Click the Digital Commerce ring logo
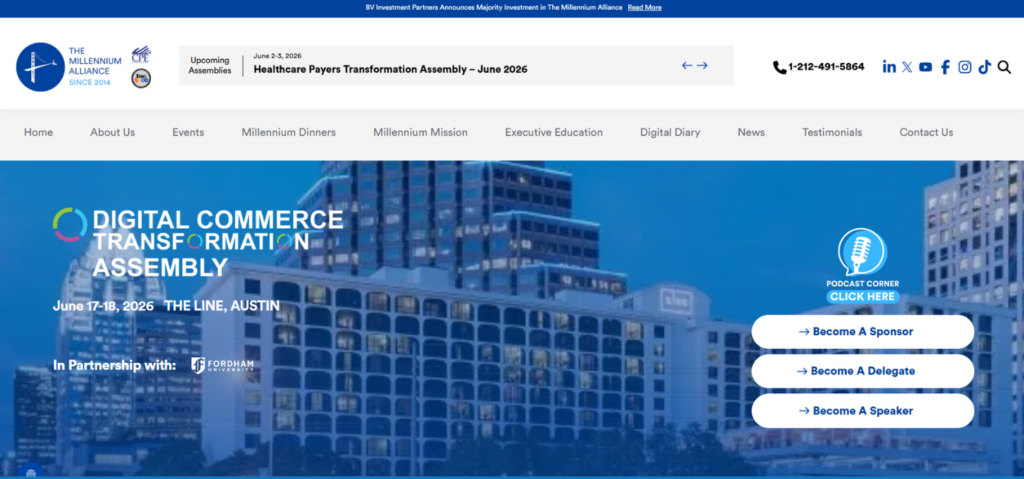The height and width of the screenshot is (479, 1024). [x=70, y=224]
